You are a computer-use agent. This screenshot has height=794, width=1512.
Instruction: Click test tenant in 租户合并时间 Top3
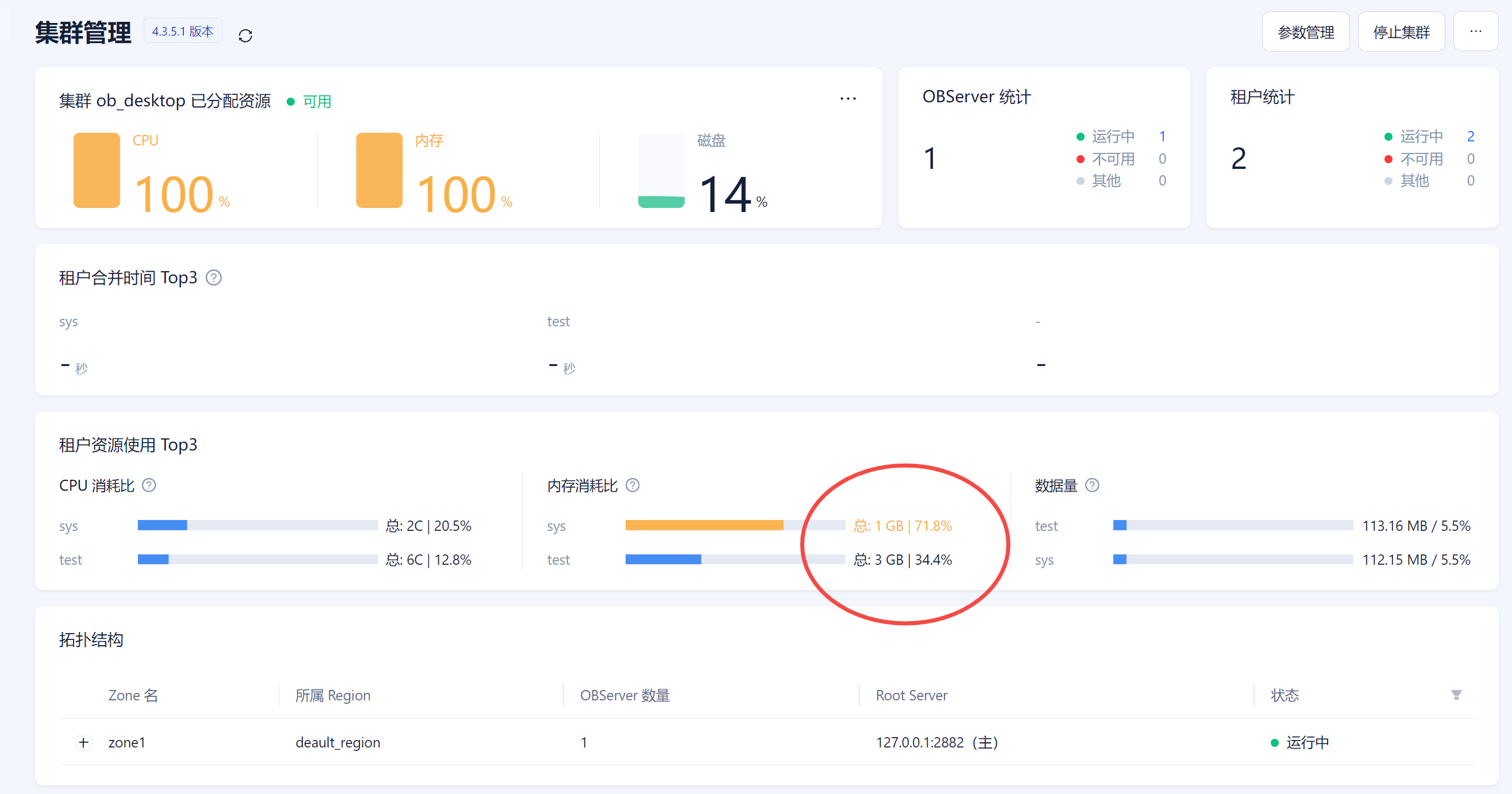[558, 322]
